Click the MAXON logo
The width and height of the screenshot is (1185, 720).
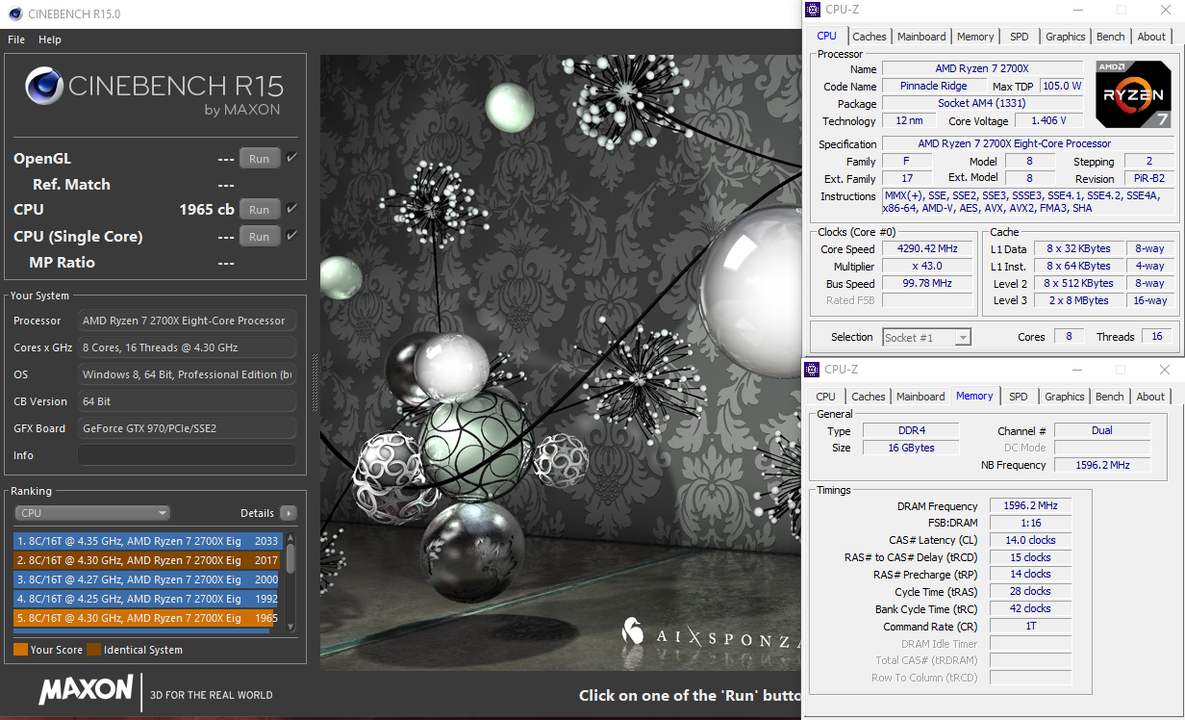coord(86,689)
